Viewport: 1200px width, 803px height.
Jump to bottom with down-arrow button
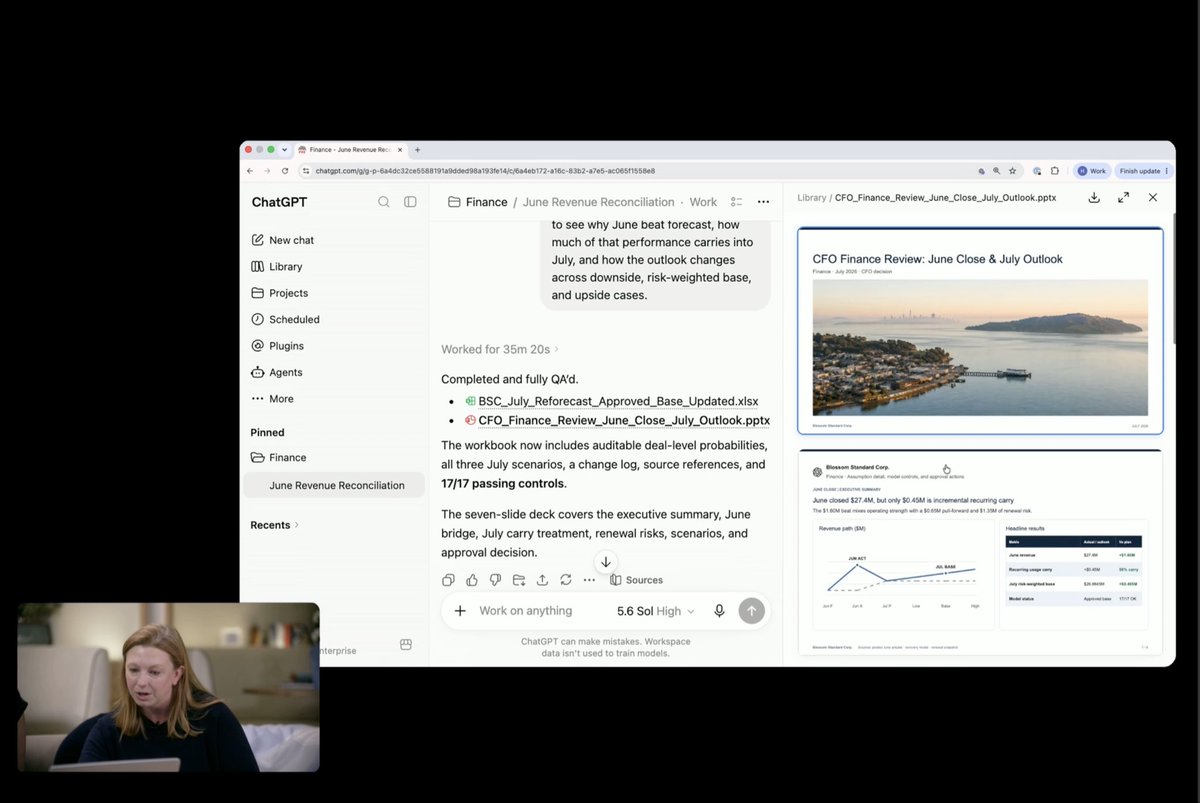[x=606, y=562]
